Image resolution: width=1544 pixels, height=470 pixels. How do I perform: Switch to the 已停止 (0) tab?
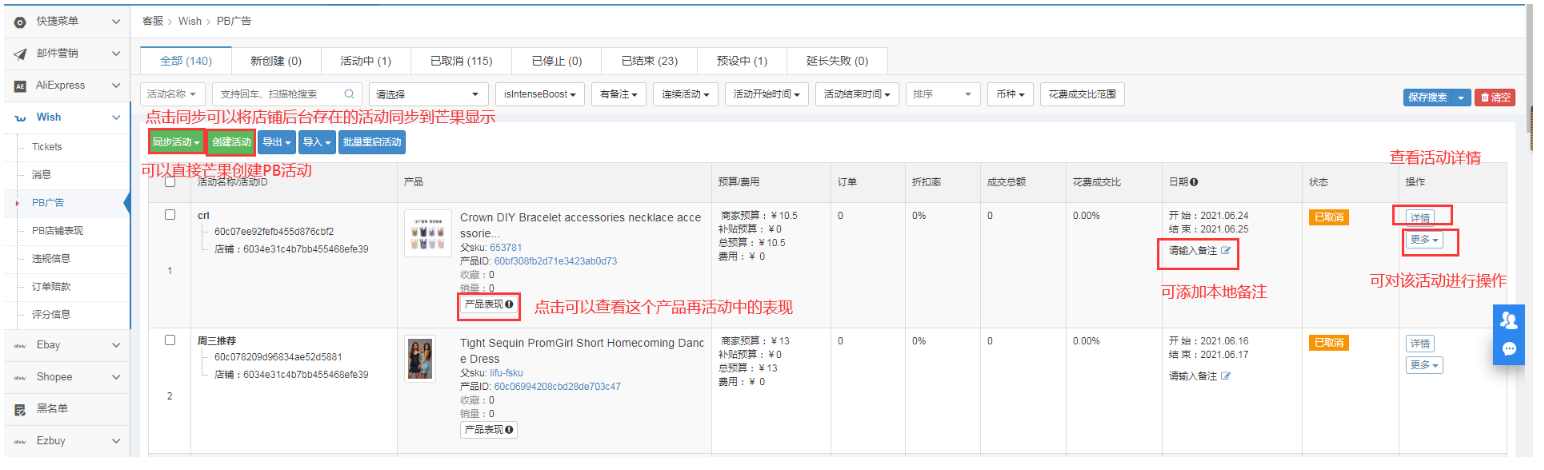click(x=556, y=61)
